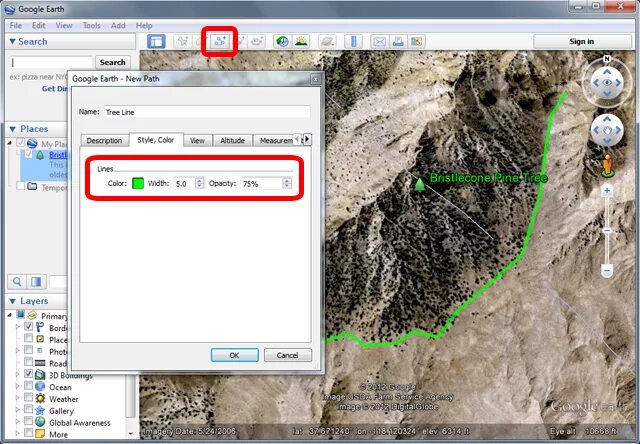
Task: Click the Weather layer sun icon
Action: tap(40, 398)
